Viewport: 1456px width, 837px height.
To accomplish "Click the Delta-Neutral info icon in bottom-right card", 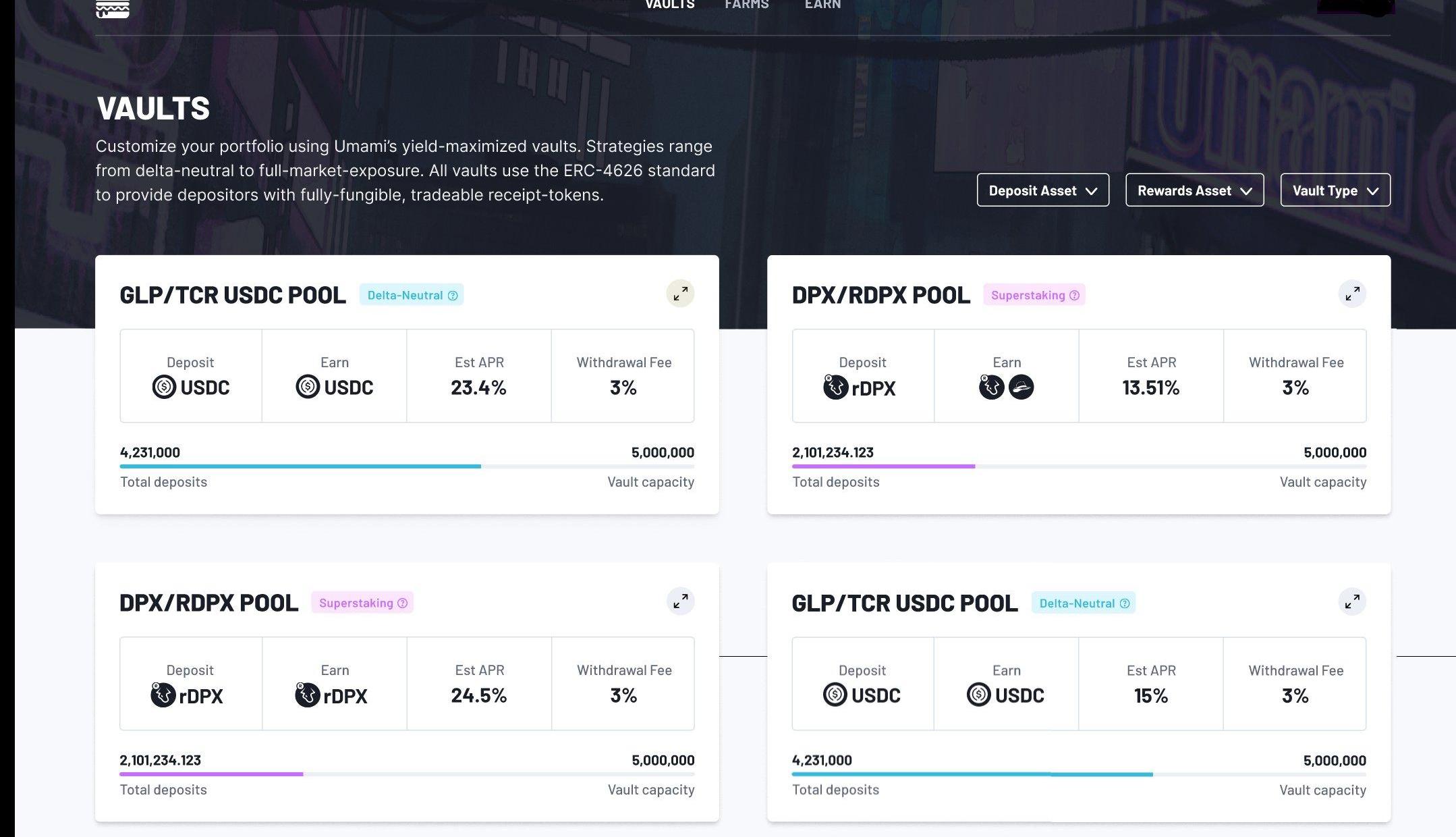I will pyautogui.click(x=1125, y=603).
